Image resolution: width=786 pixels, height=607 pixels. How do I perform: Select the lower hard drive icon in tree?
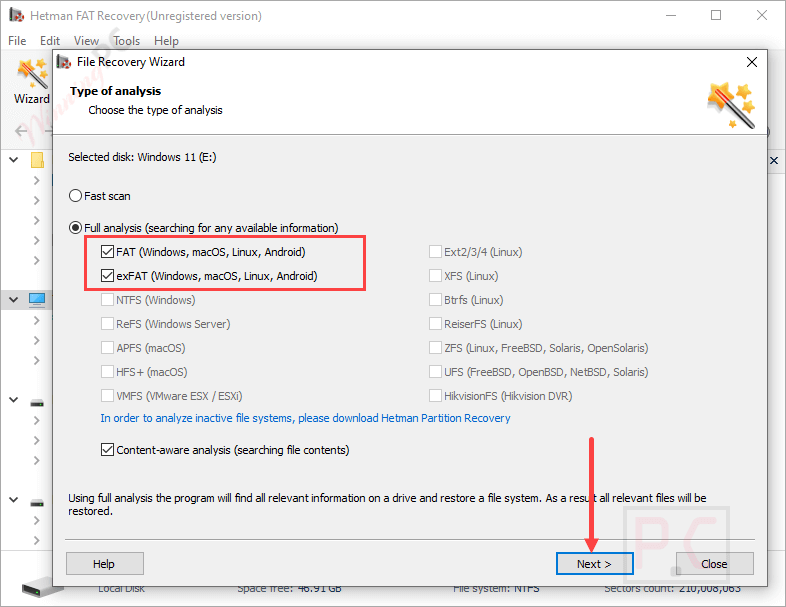[37, 503]
